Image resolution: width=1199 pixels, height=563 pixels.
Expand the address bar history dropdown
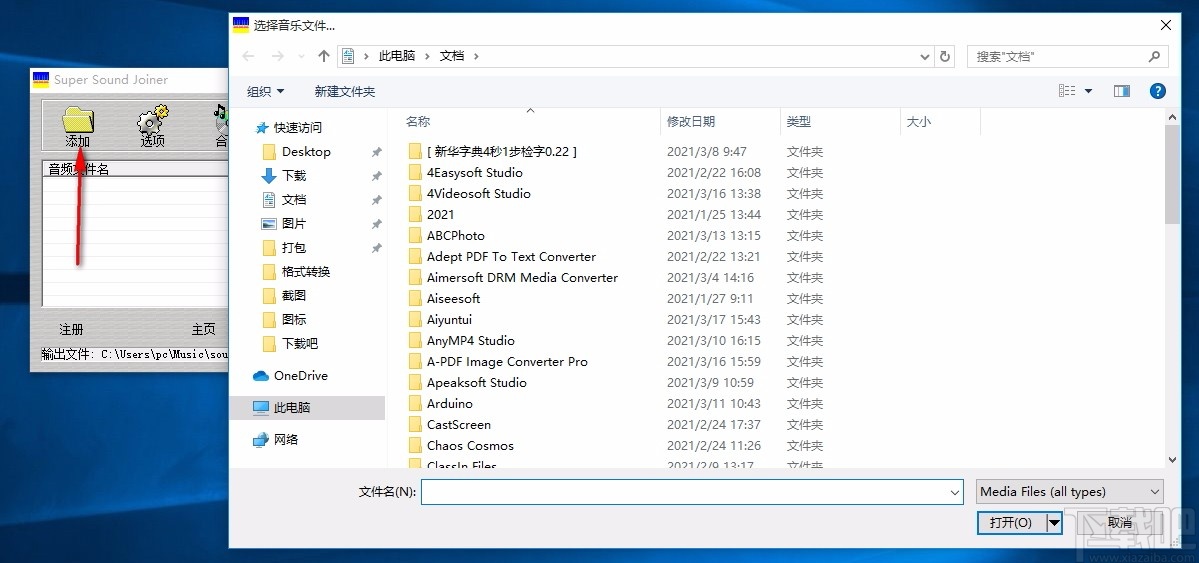point(924,57)
